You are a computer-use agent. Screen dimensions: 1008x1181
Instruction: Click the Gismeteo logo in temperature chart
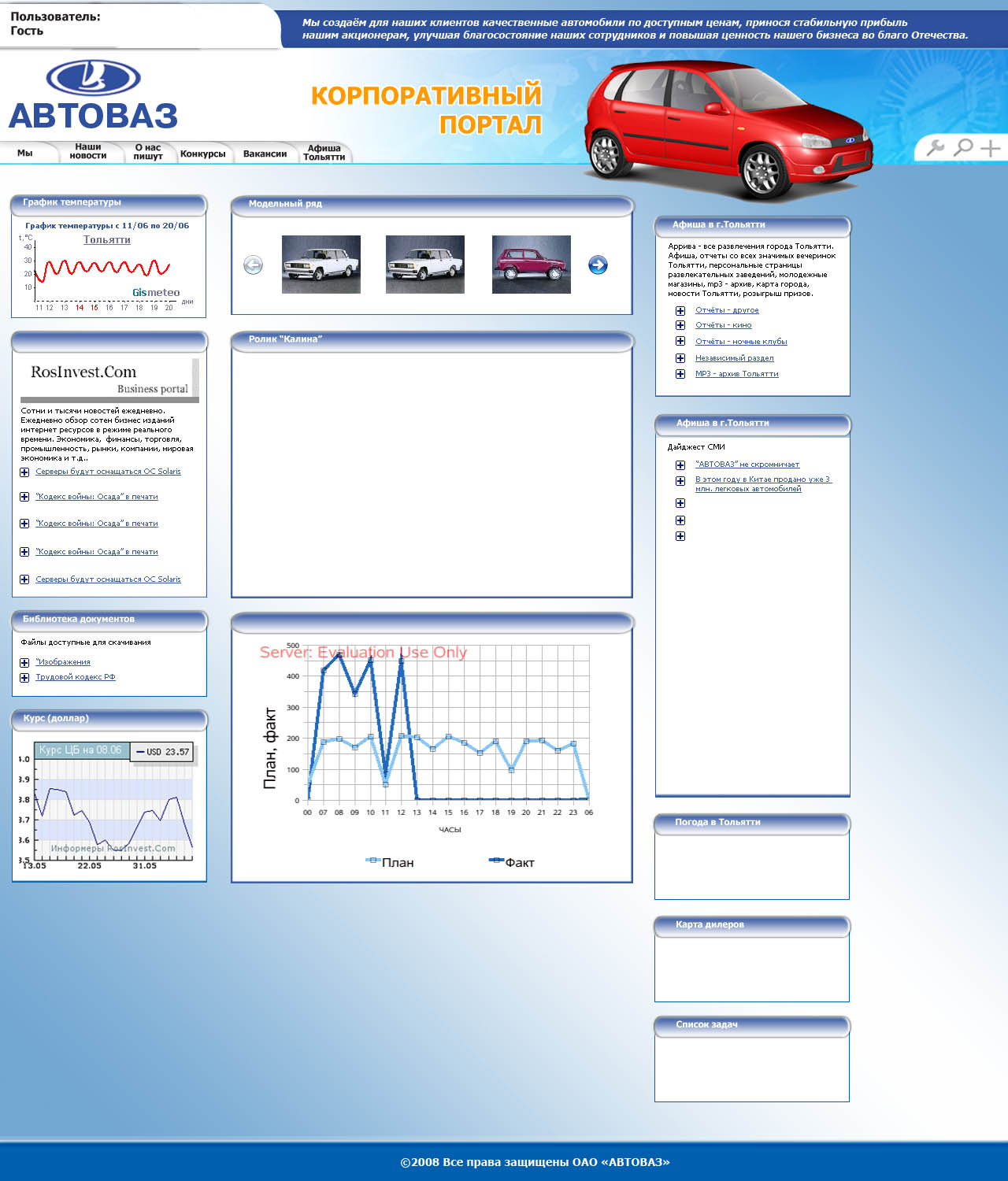tap(156, 293)
